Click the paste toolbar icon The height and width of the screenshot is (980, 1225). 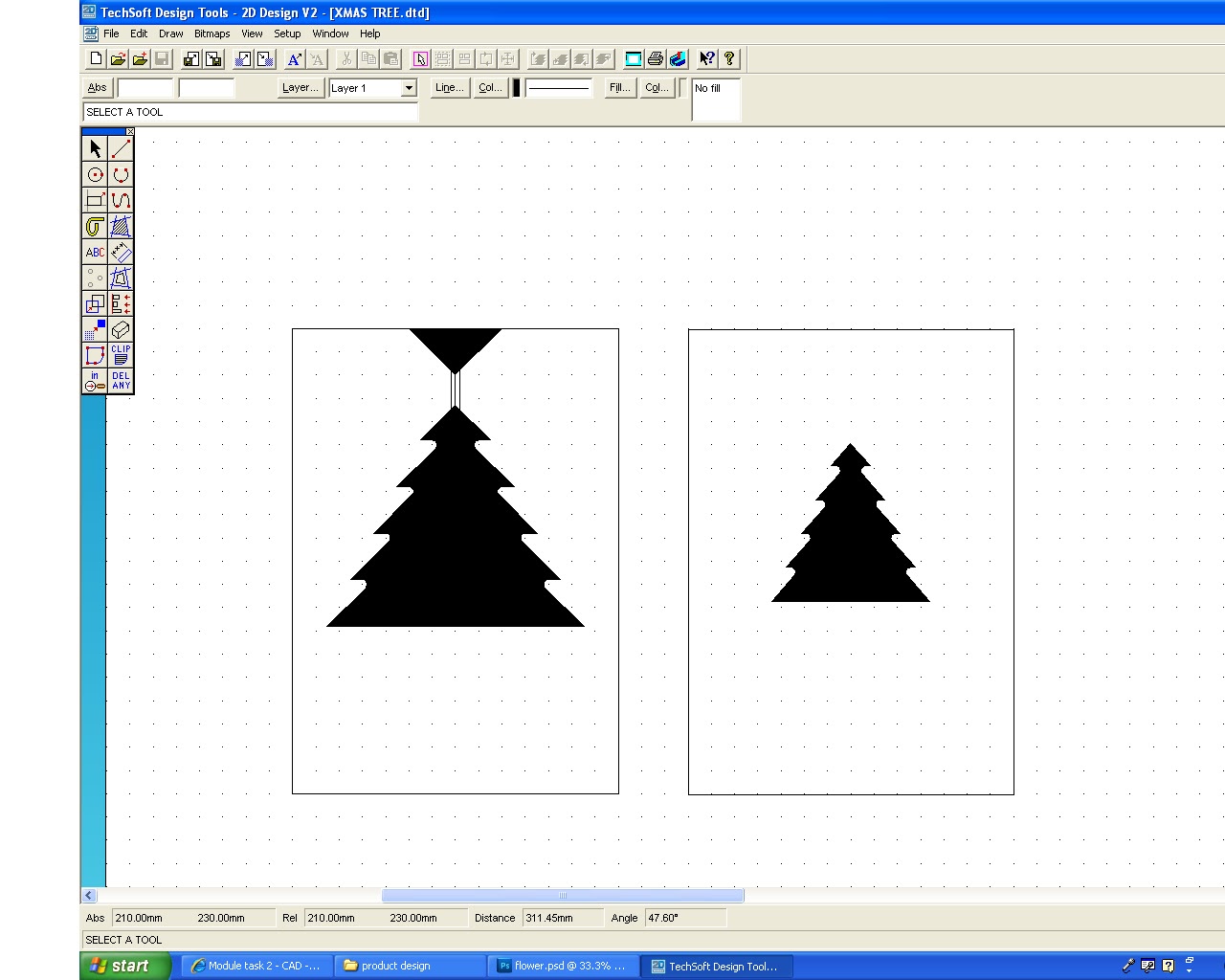(390, 58)
